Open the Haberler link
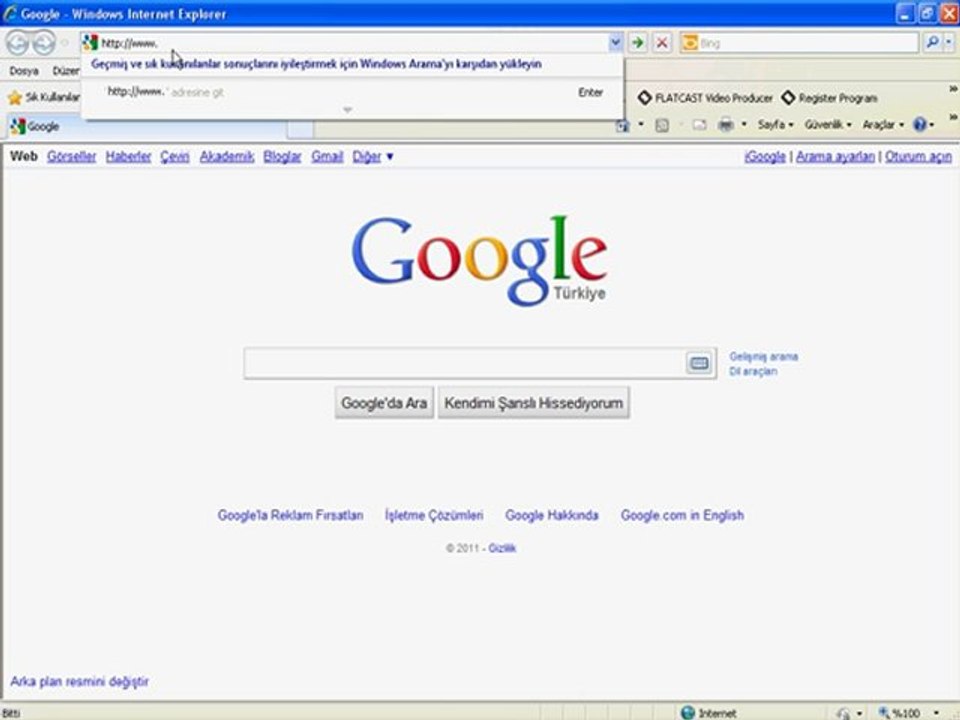The image size is (960, 720). pyautogui.click(x=128, y=157)
